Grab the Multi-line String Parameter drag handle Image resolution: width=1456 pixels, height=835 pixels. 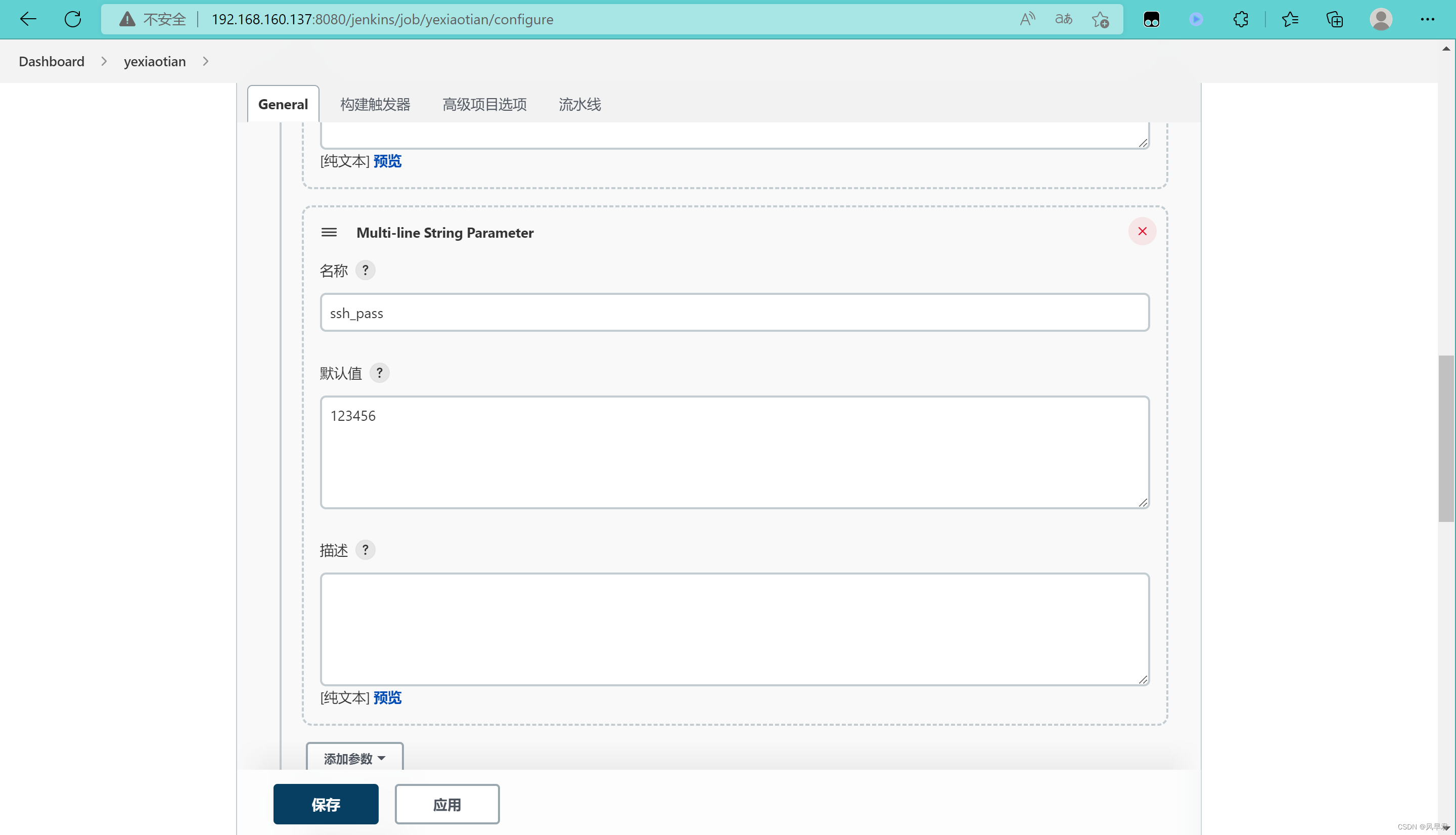pyautogui.click(x=329, y=232)
